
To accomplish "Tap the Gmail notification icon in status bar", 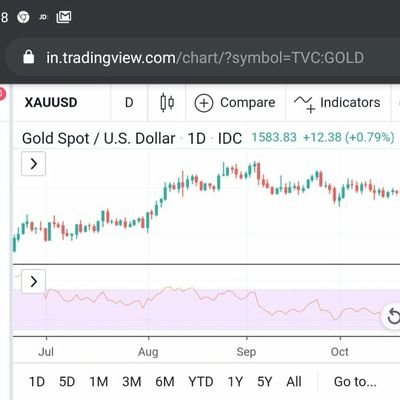I will tap(64, 17).
